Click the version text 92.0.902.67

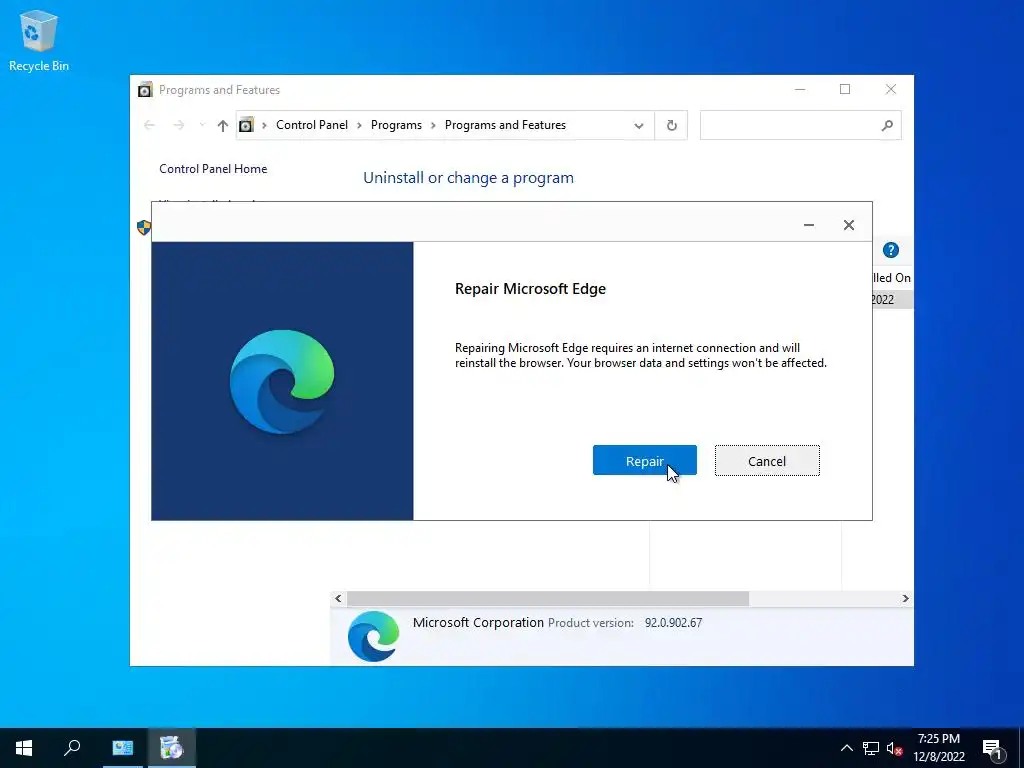[x=673, y=622]
